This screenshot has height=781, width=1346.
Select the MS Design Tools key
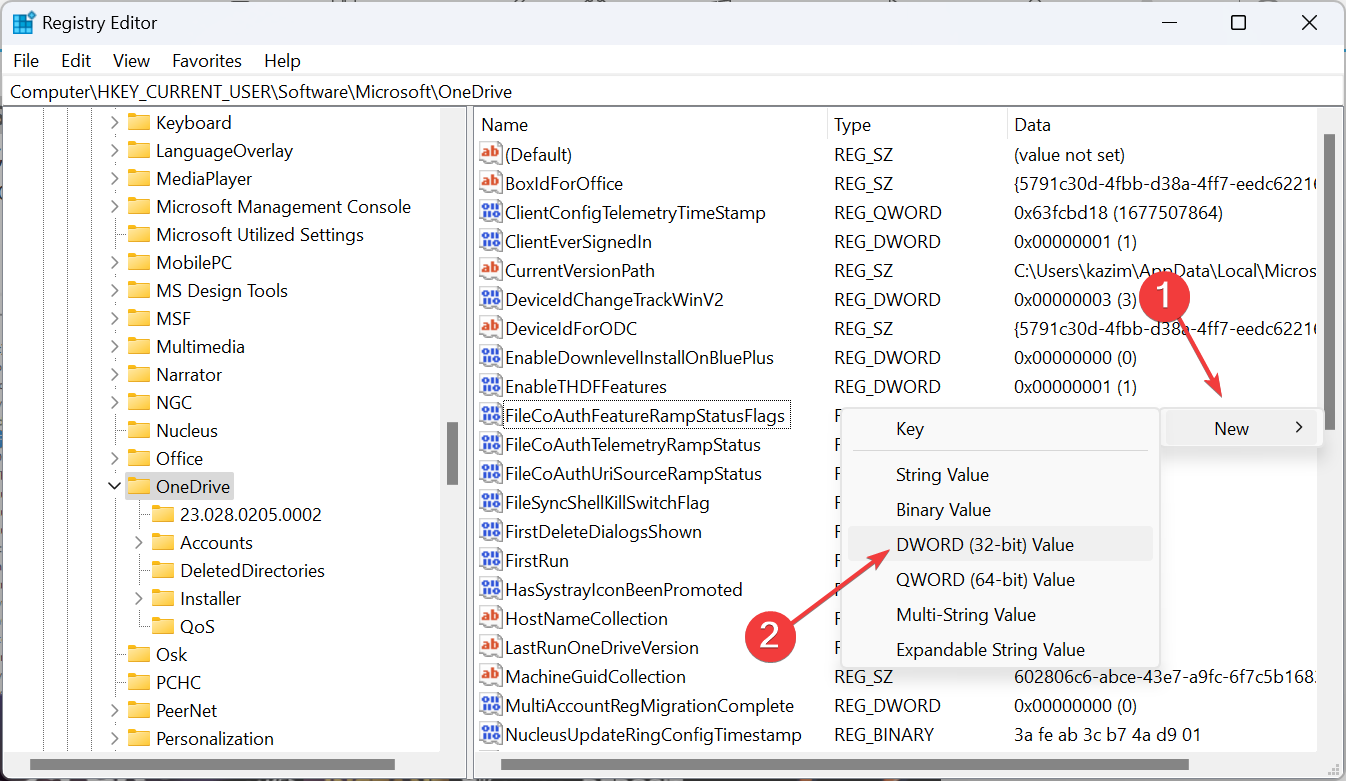[222, 291]
